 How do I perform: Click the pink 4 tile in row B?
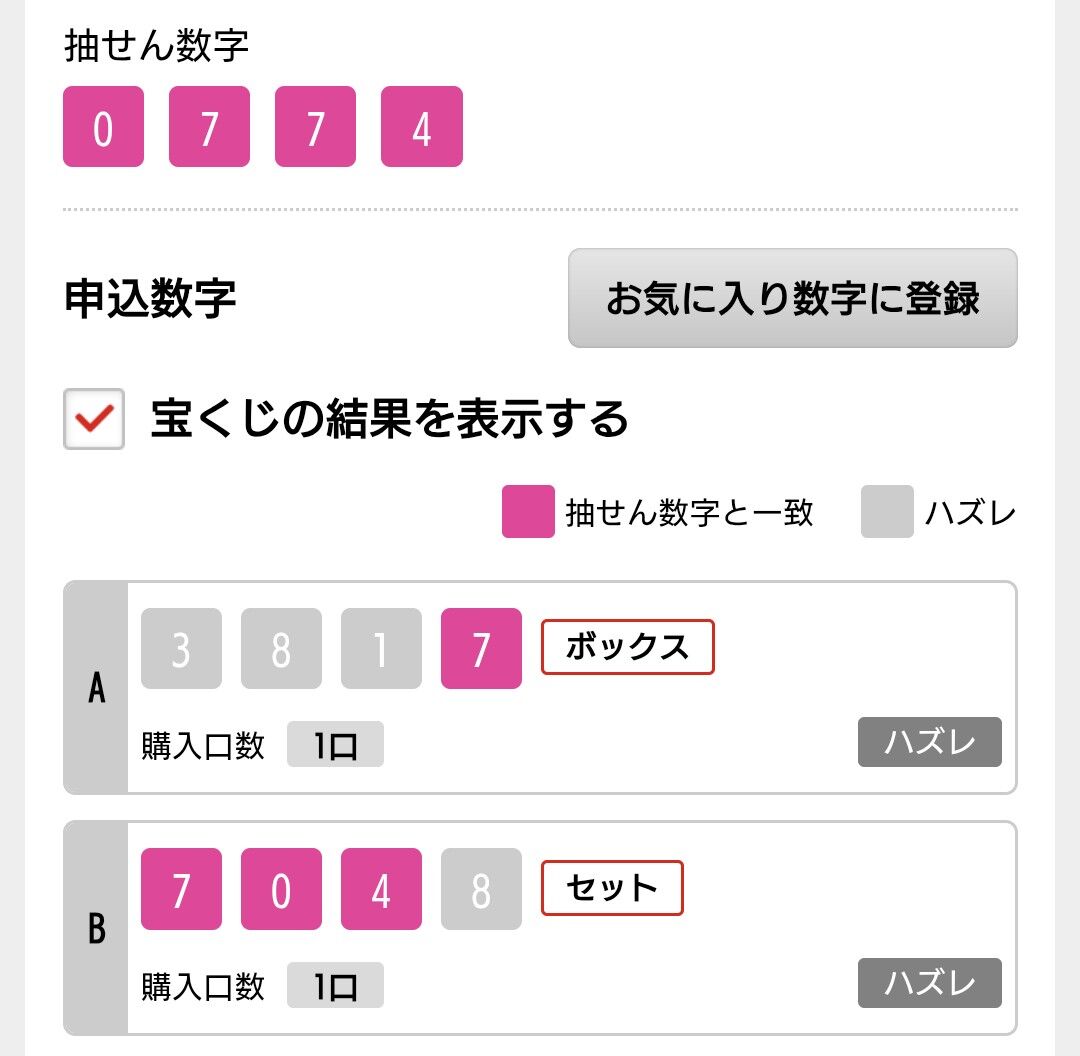(381, 889)
